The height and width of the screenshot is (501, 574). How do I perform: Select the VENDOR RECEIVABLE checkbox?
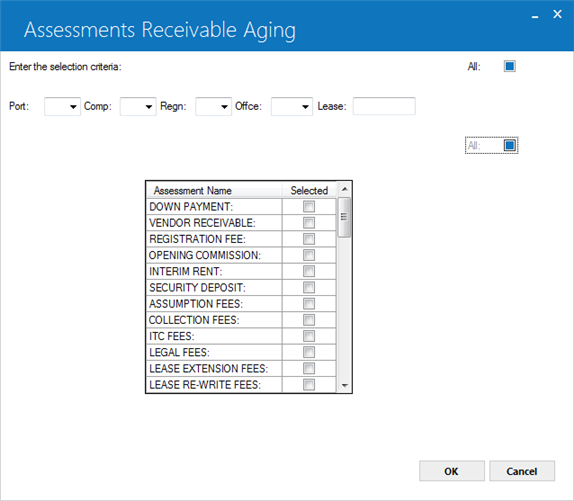309,223
